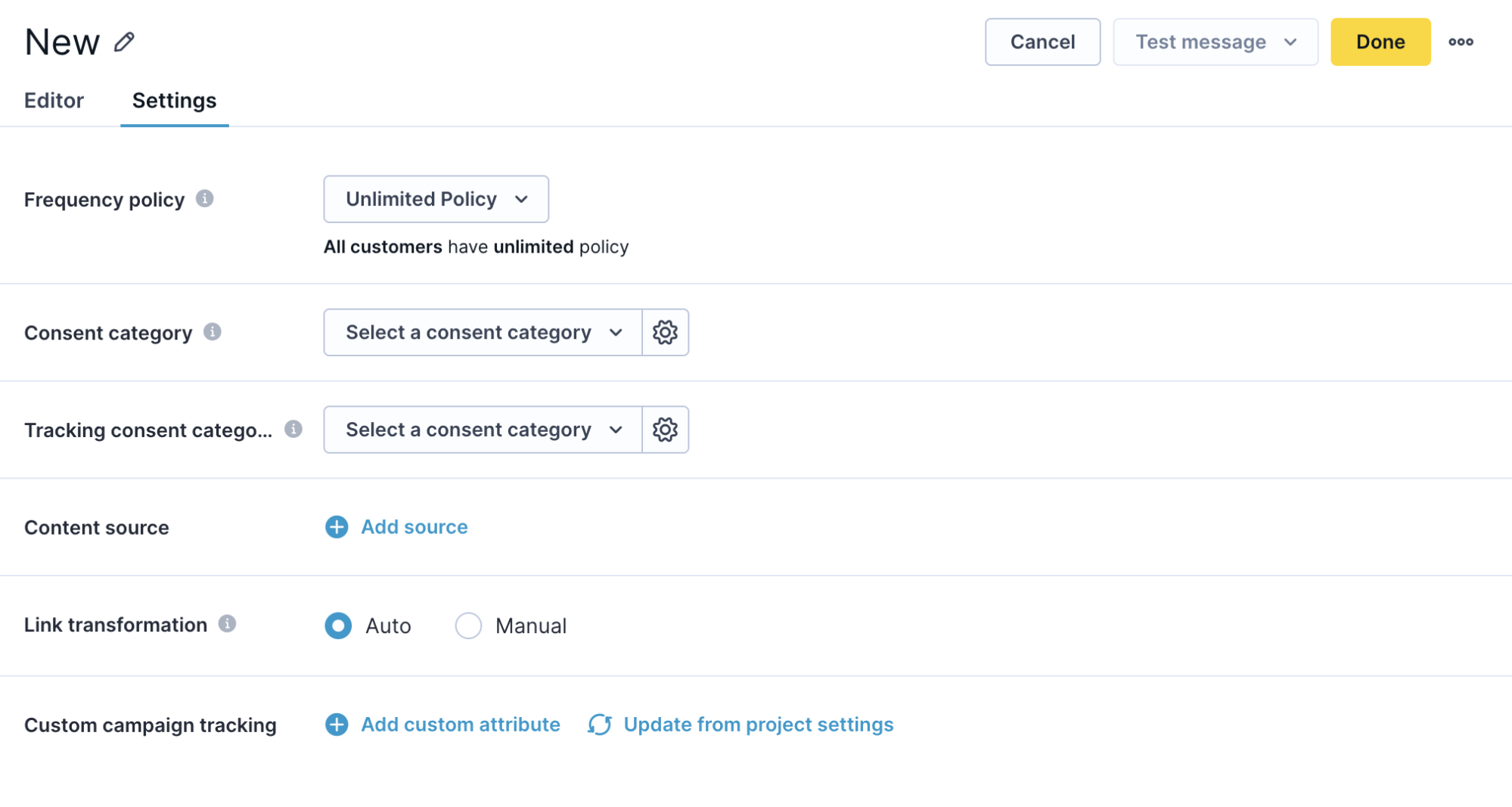The image size is (1512, 807).
Task: Select the Auto link transformation radio
Action: click(338, 625)
